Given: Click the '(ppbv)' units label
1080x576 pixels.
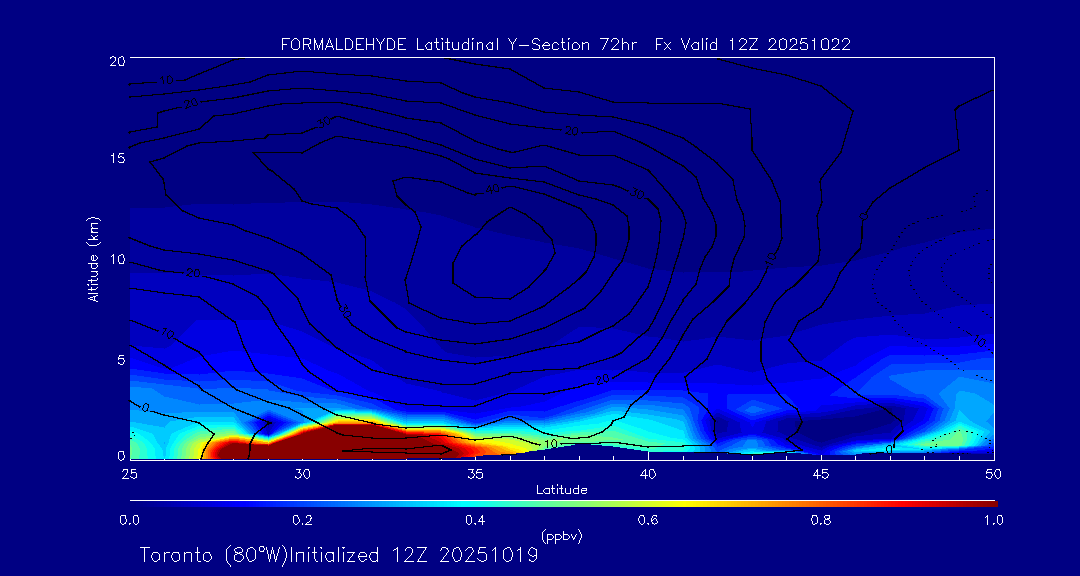Looking at the screenshot, I should [x=562, y=536].
